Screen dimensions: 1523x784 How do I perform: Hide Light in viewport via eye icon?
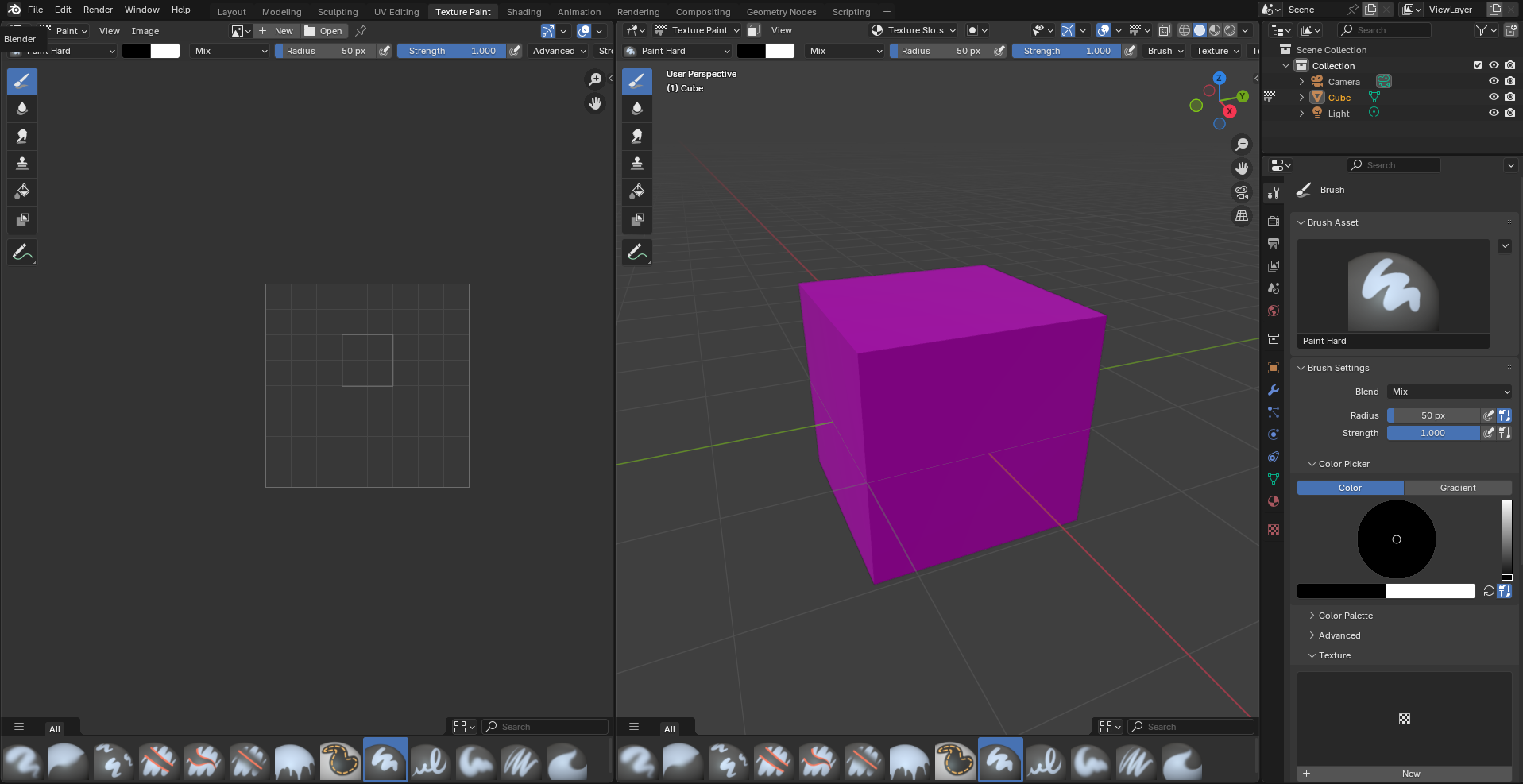pos(1494,113)
